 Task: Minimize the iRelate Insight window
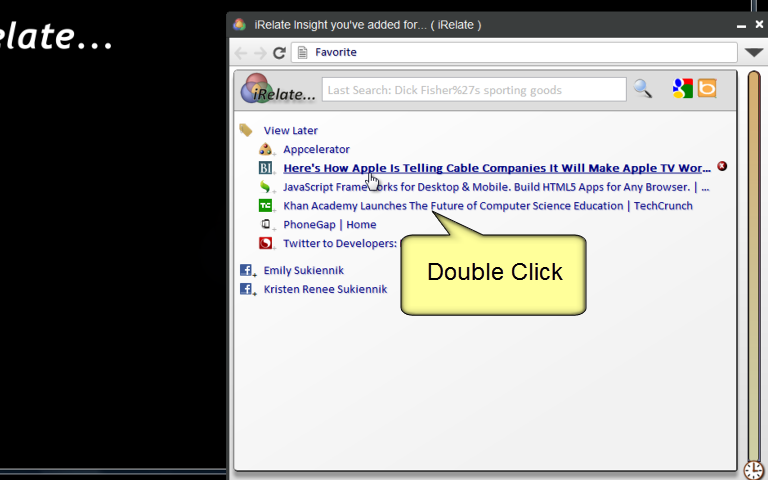point(741,25)
